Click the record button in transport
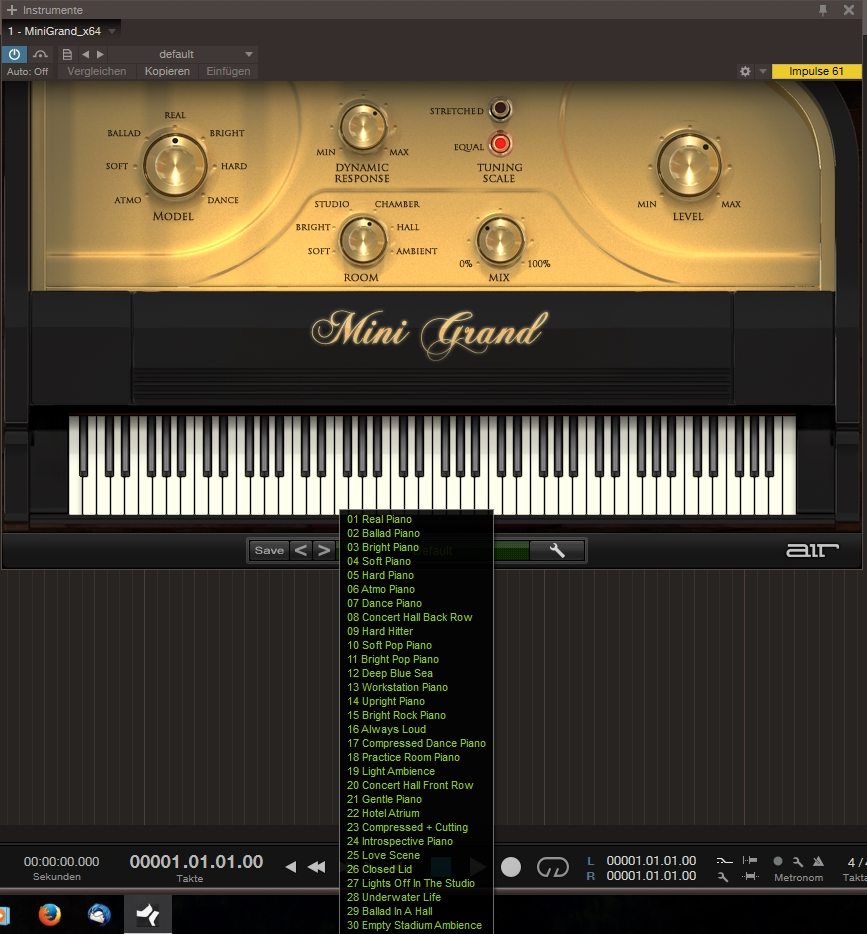Screen dimensions: 867x934 coord(510,867)
